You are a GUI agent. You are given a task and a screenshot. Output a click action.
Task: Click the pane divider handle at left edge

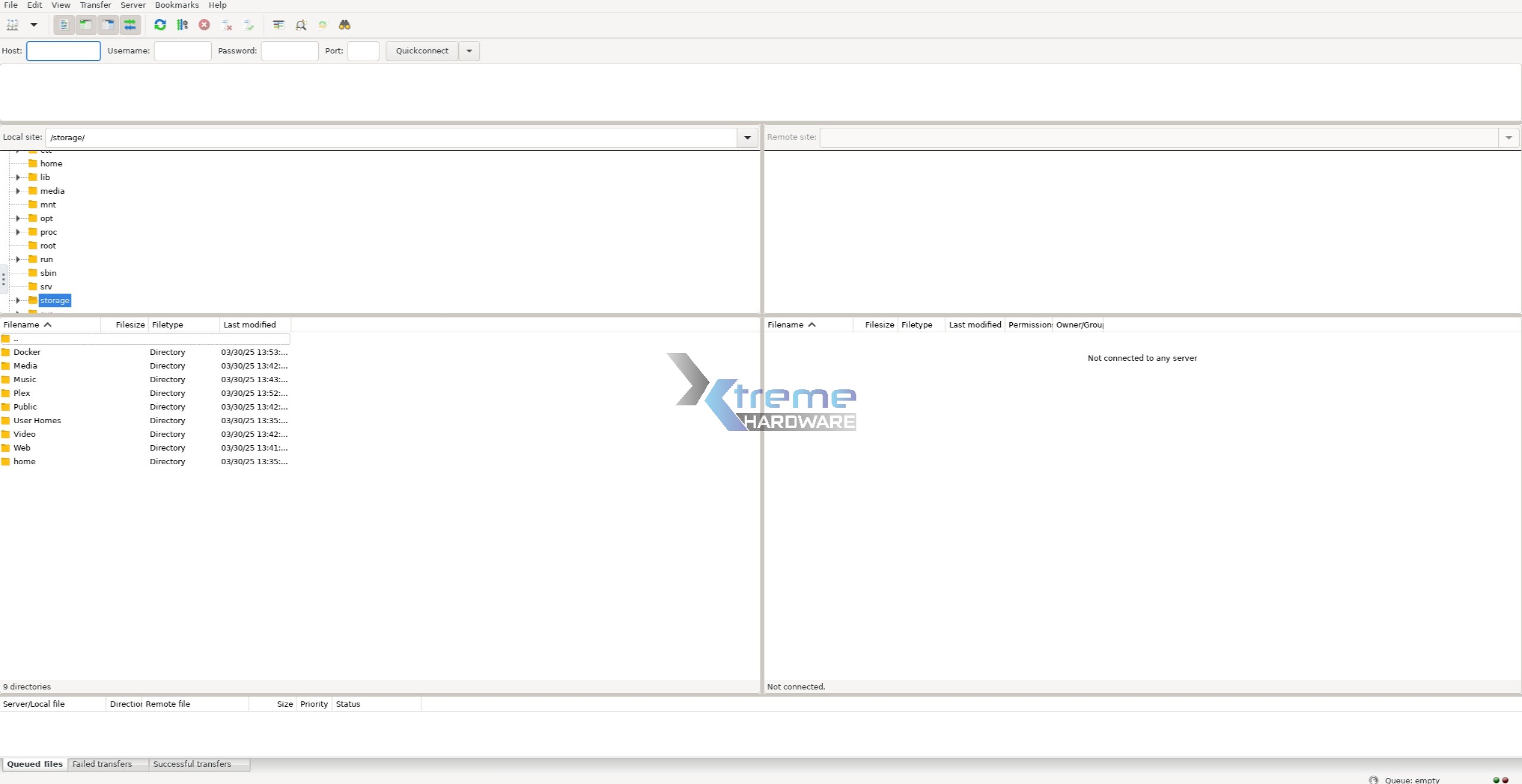4,279
